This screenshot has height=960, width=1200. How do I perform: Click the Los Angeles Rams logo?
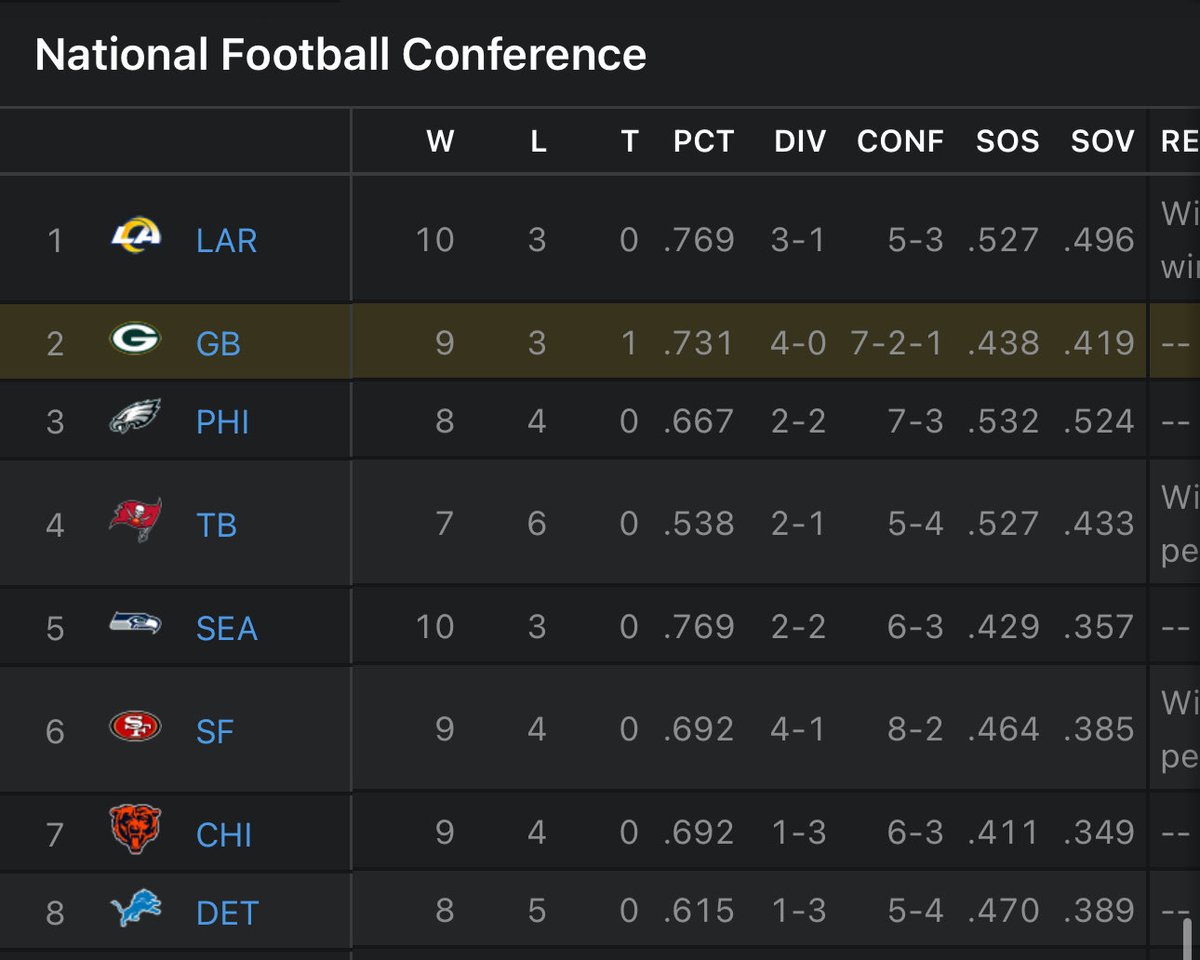point(135,238)
